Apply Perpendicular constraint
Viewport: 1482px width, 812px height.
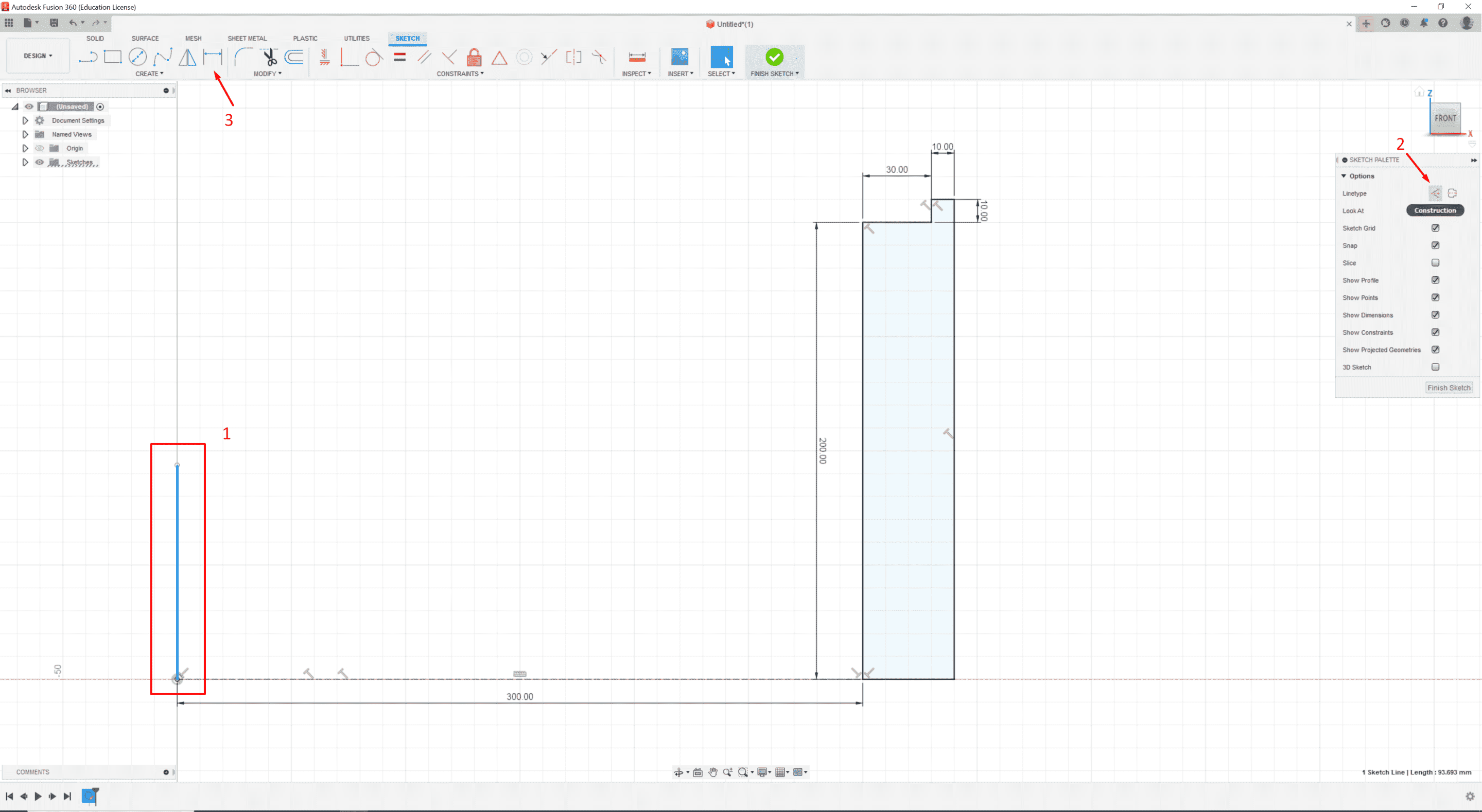coord(449,57)
